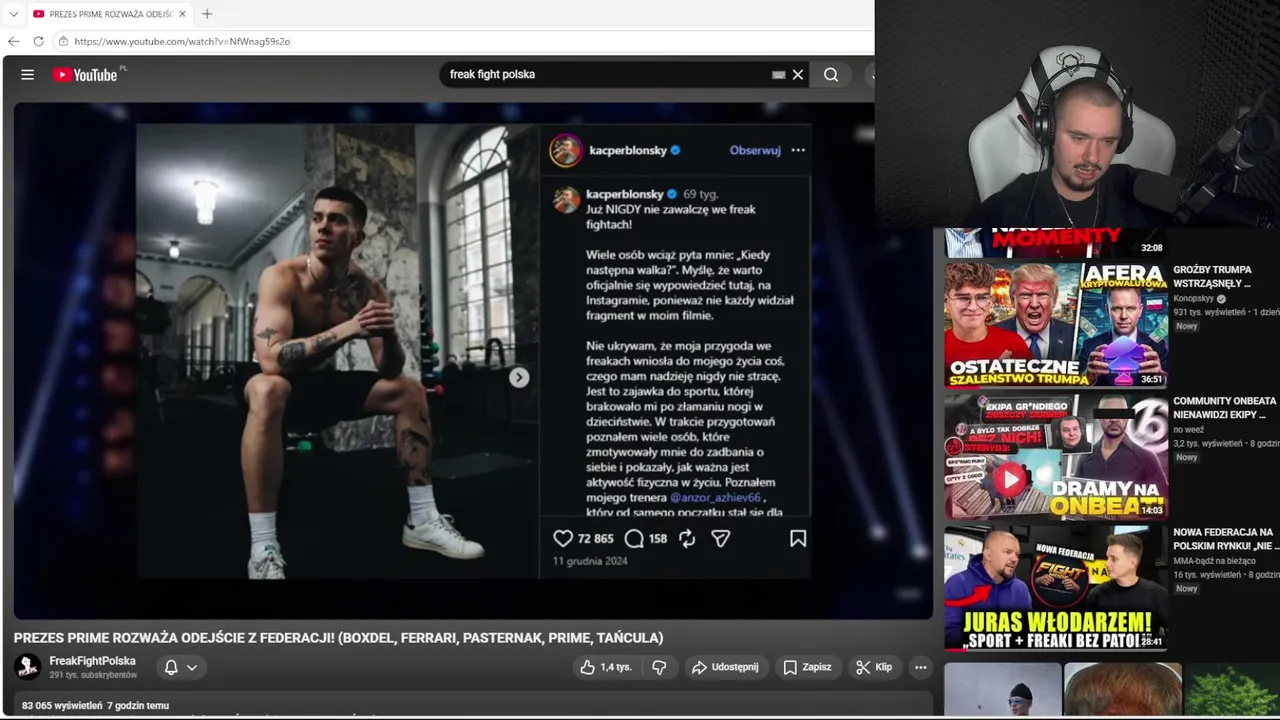
Task: Click the Udostępnij share button
Action: (725, 667)
